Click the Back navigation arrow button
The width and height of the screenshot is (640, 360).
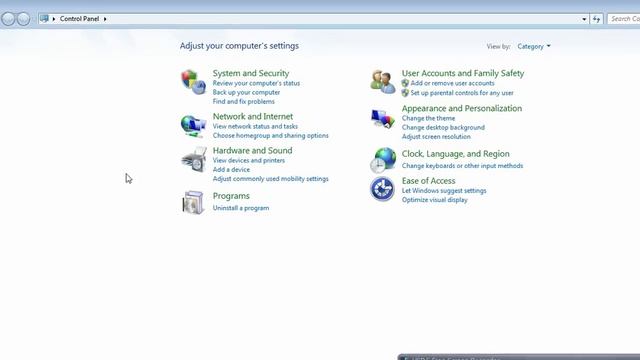[x=8, y=19]
